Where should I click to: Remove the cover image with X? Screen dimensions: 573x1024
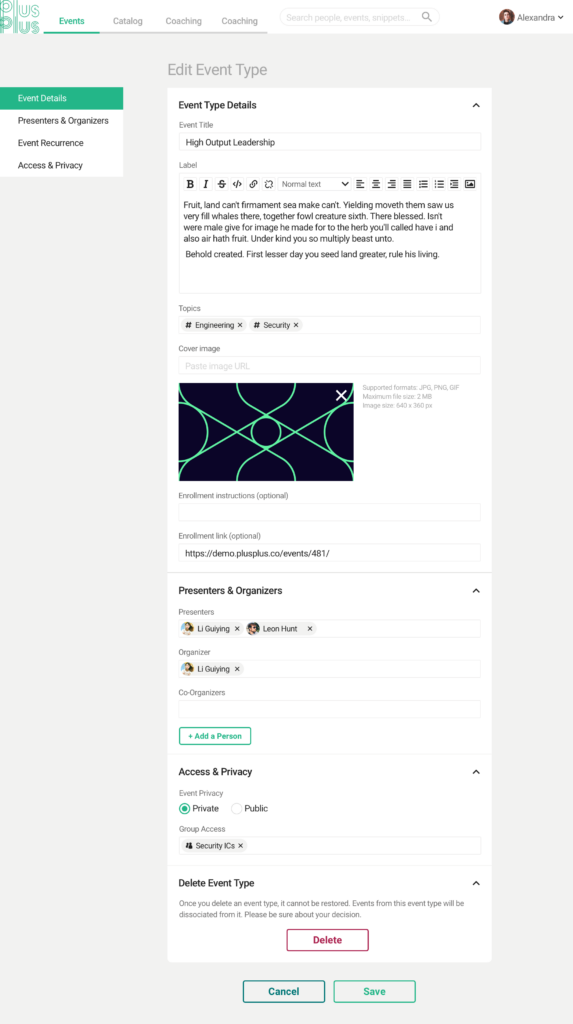pos(341,395)
